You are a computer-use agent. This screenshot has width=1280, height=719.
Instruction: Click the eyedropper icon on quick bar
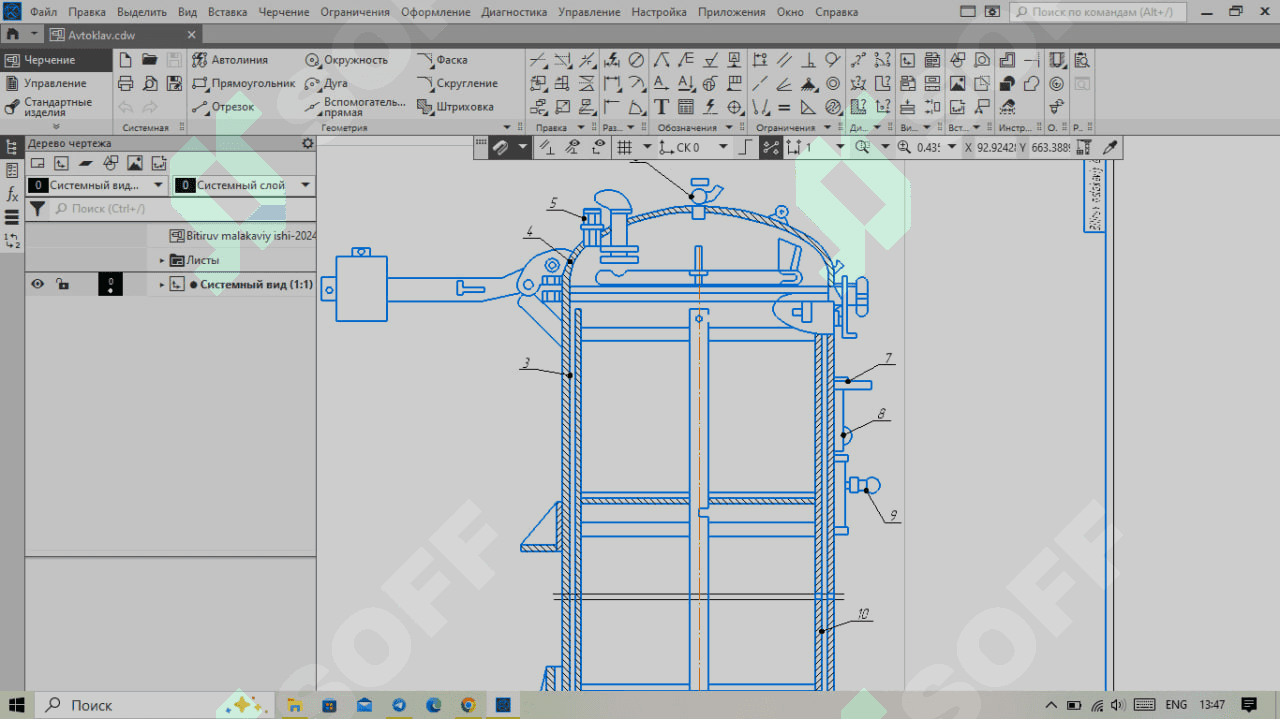1108,147
